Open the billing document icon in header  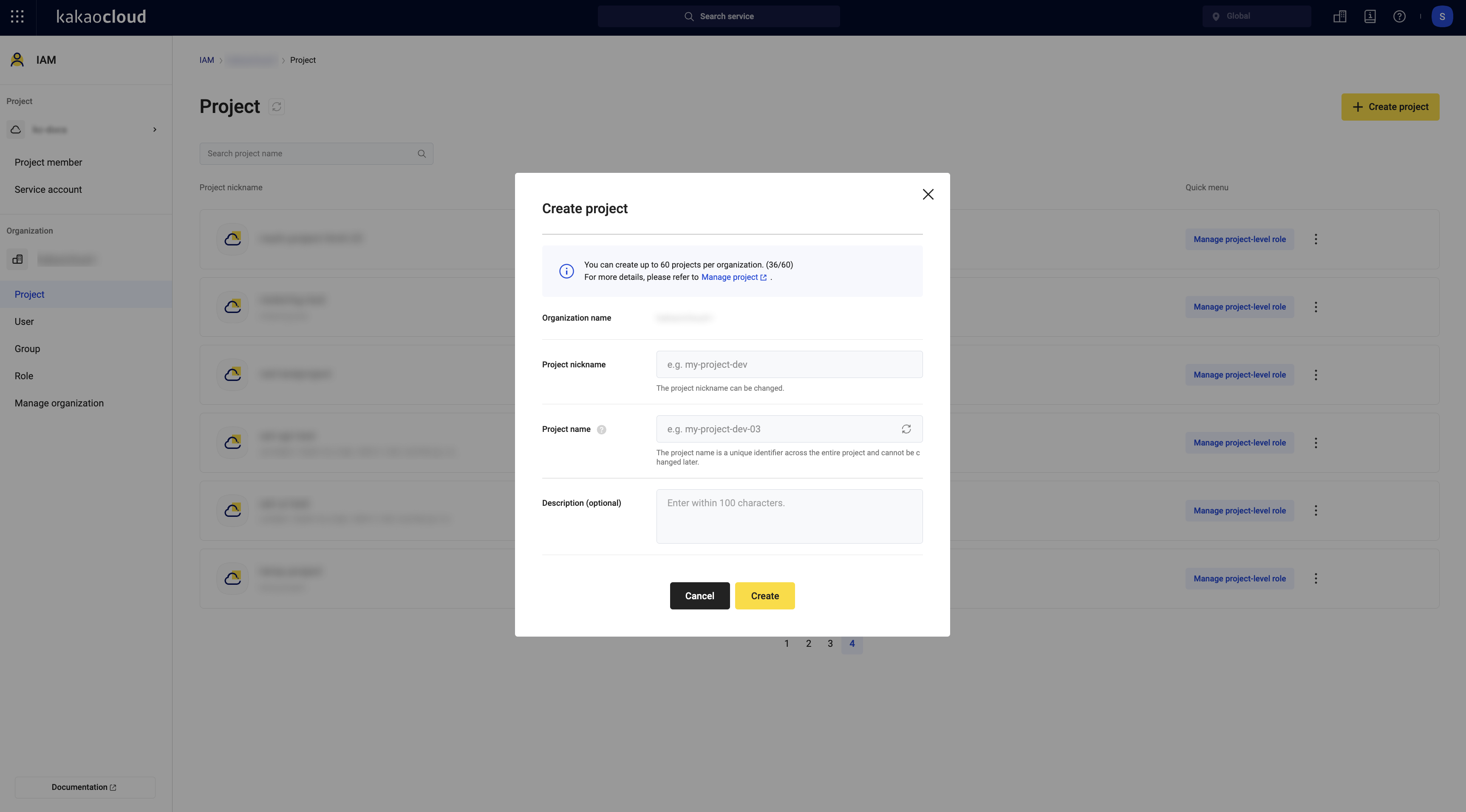[x=1370, y=17]
